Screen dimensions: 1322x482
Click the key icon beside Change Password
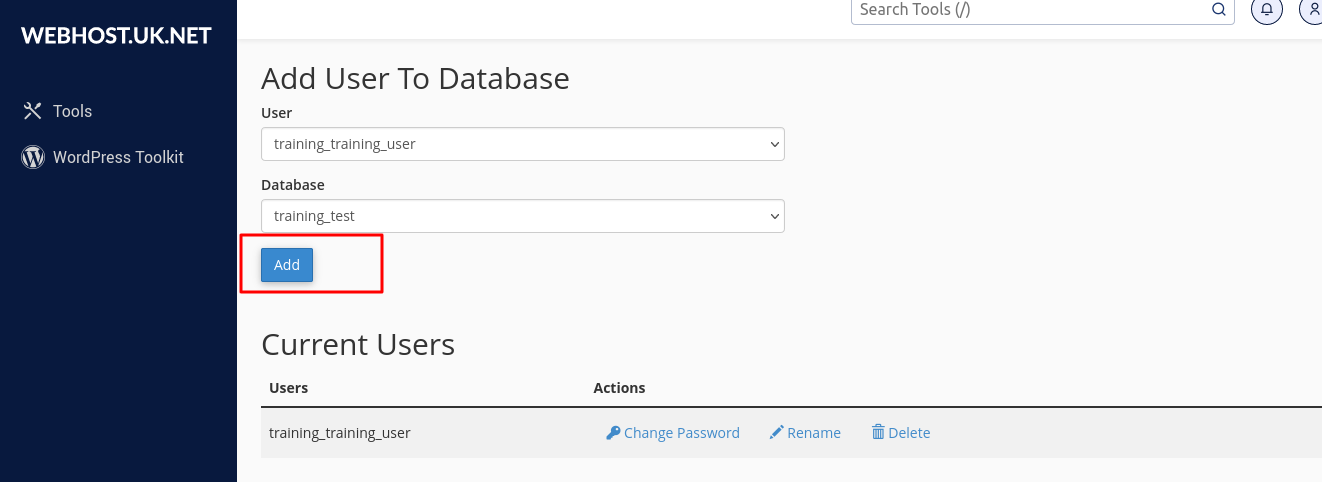click(x=613, y=433)
